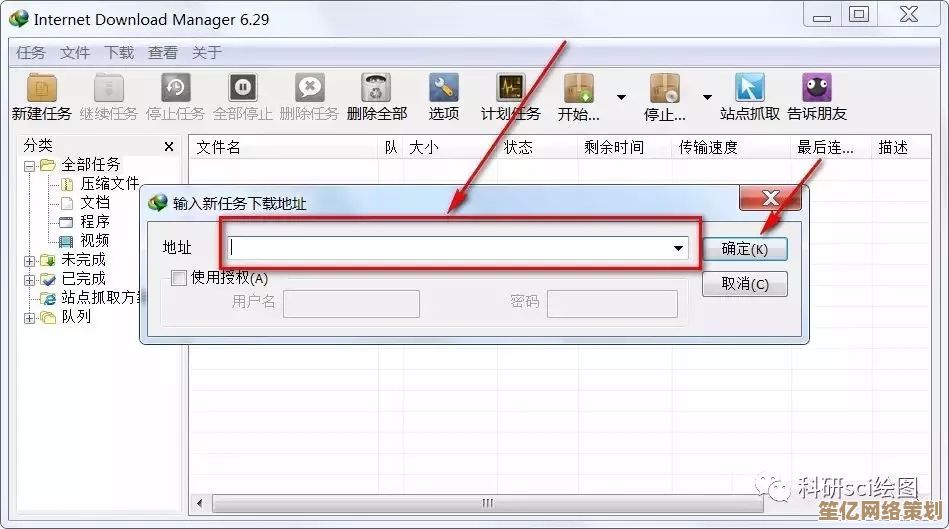Select 已完成 folder in tree

[84, 279]
